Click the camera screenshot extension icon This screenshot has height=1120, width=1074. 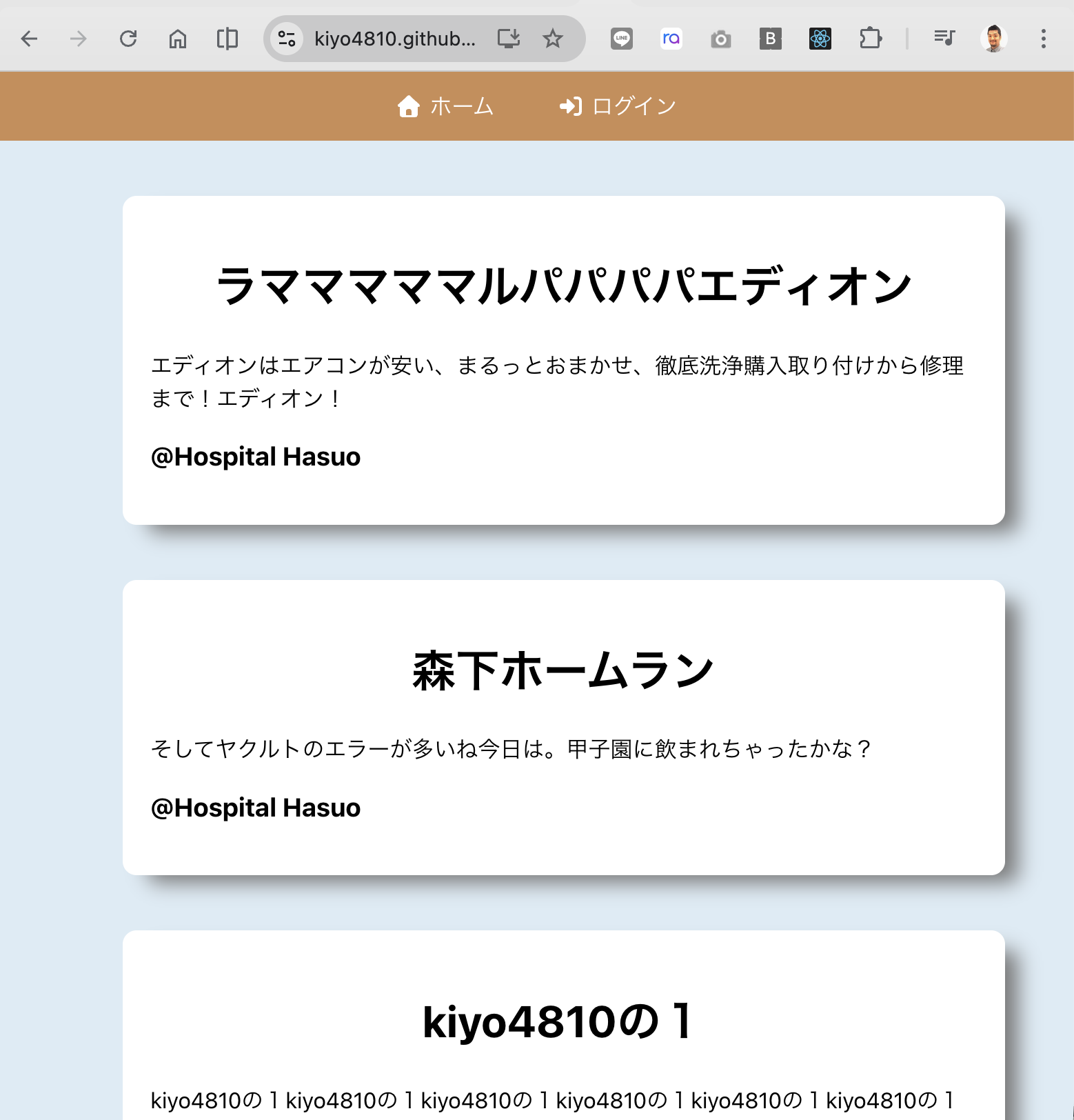point(721,39)
